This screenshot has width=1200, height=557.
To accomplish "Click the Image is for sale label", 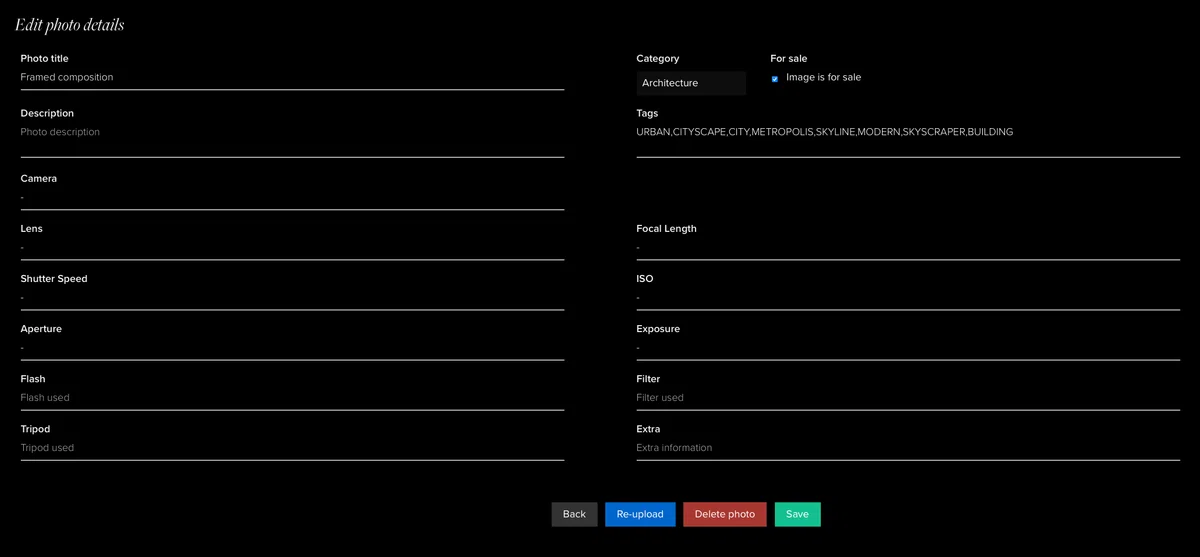I will tap(823, 78).
